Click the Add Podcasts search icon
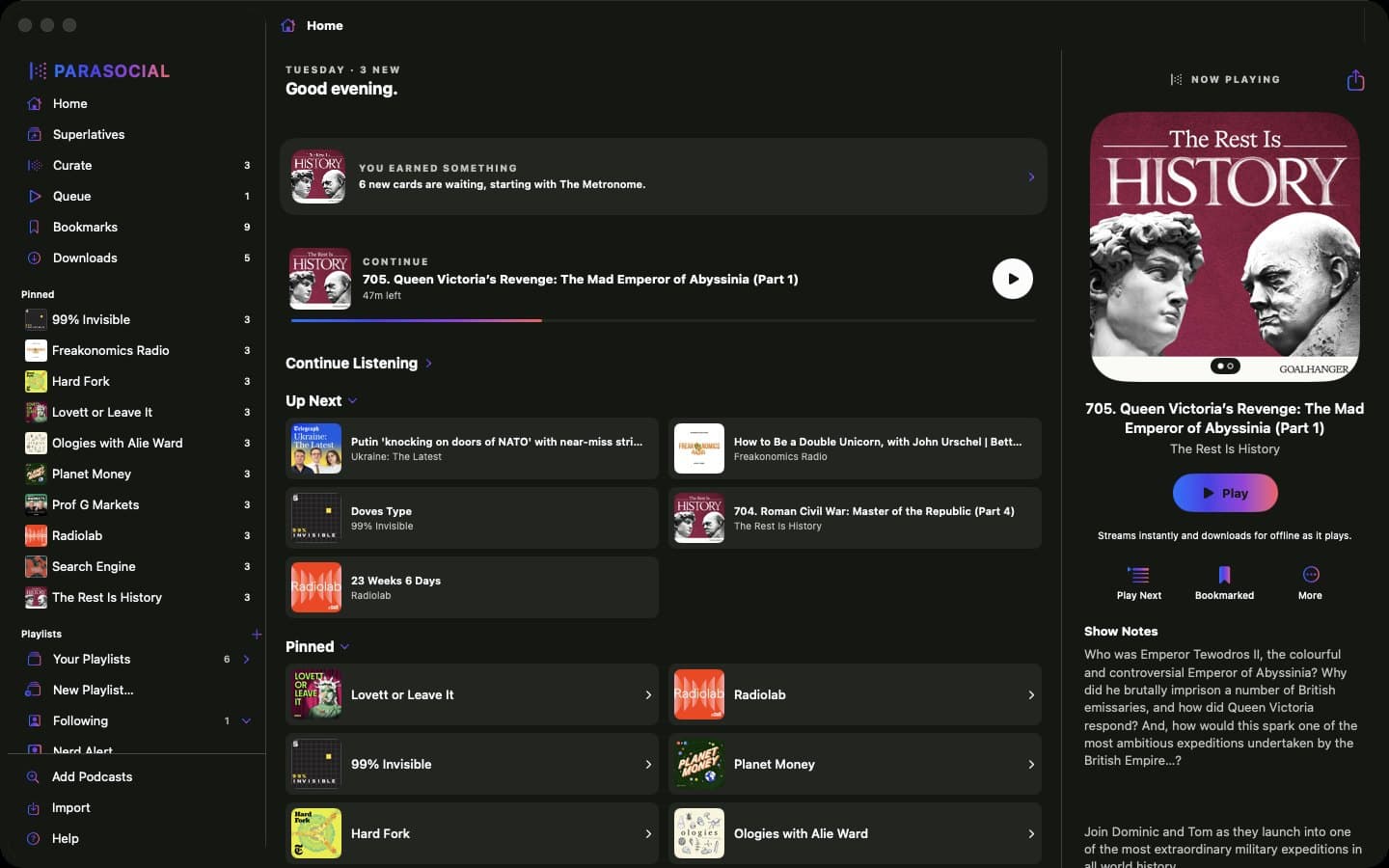Screen dimensions: 1389x868 tap(34, 776)
